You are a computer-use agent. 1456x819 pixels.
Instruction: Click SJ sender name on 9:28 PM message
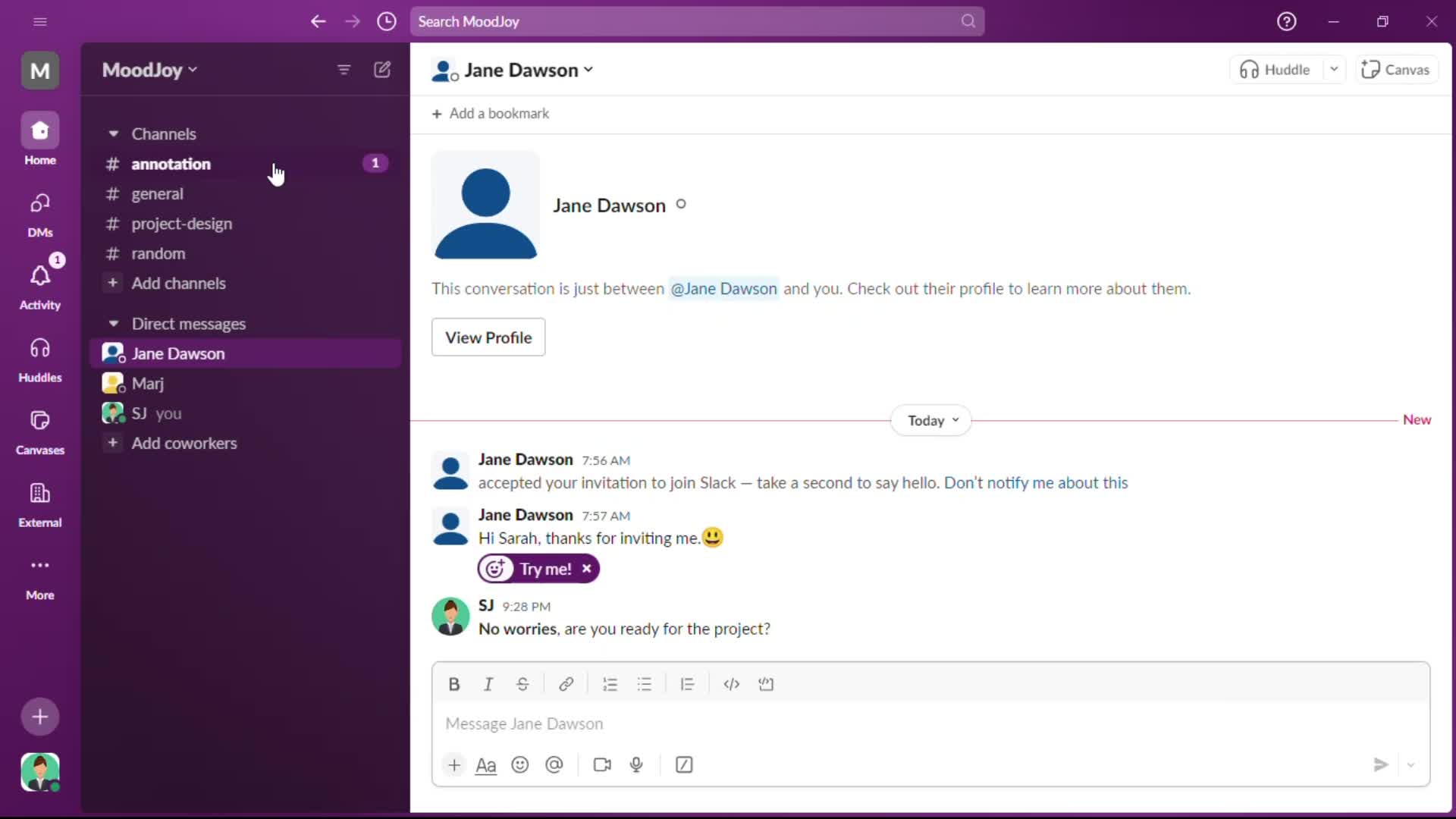click(x=486, y=605)
